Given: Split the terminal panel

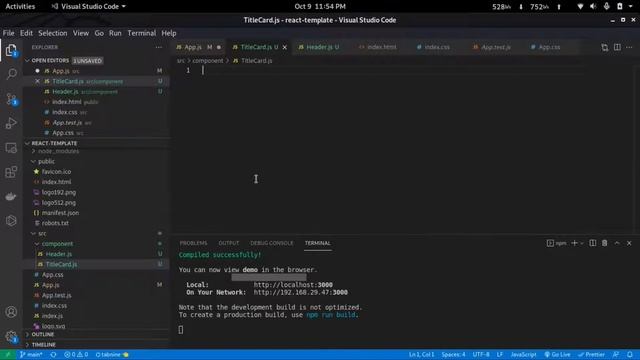Looking at the screenshot, I should [x=593, y=243].
